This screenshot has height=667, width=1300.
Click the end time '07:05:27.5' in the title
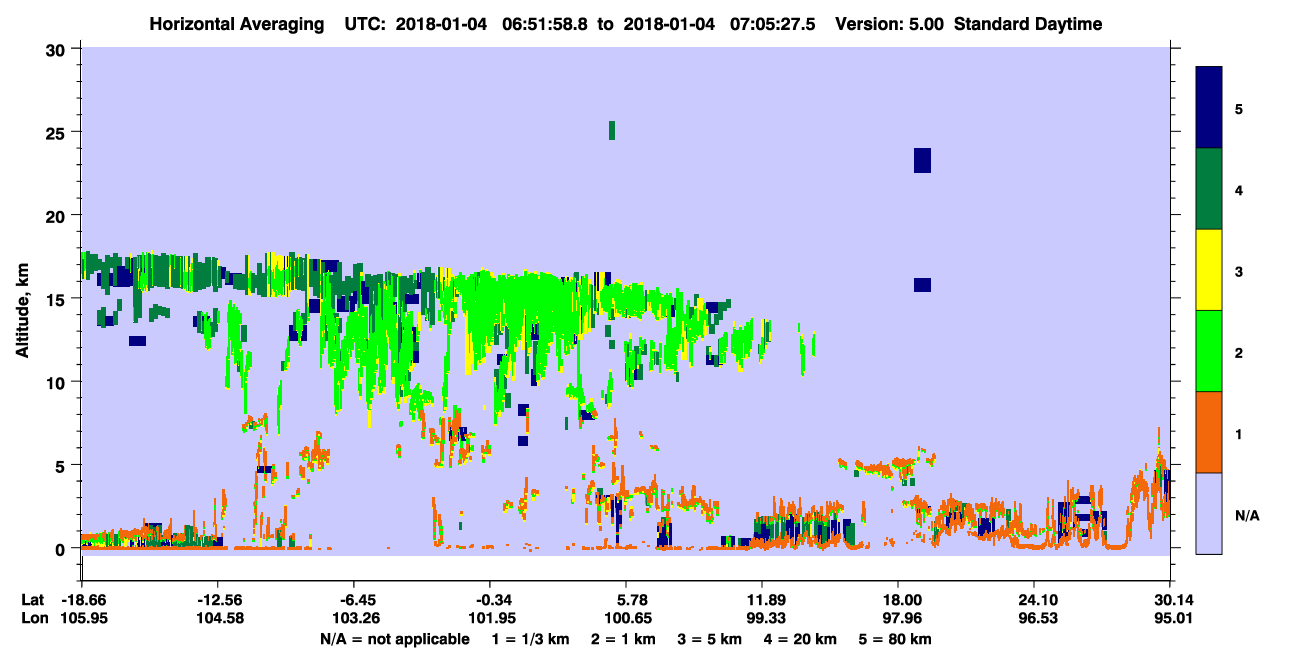[x=773, y=24]
